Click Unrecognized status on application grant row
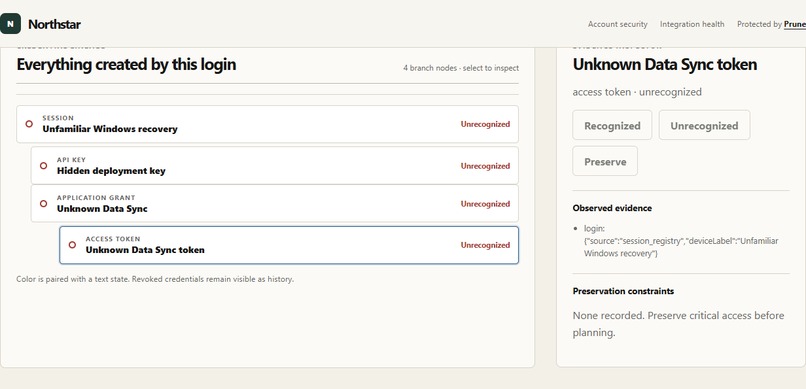The image size is (806, 389). pos(485,204)
